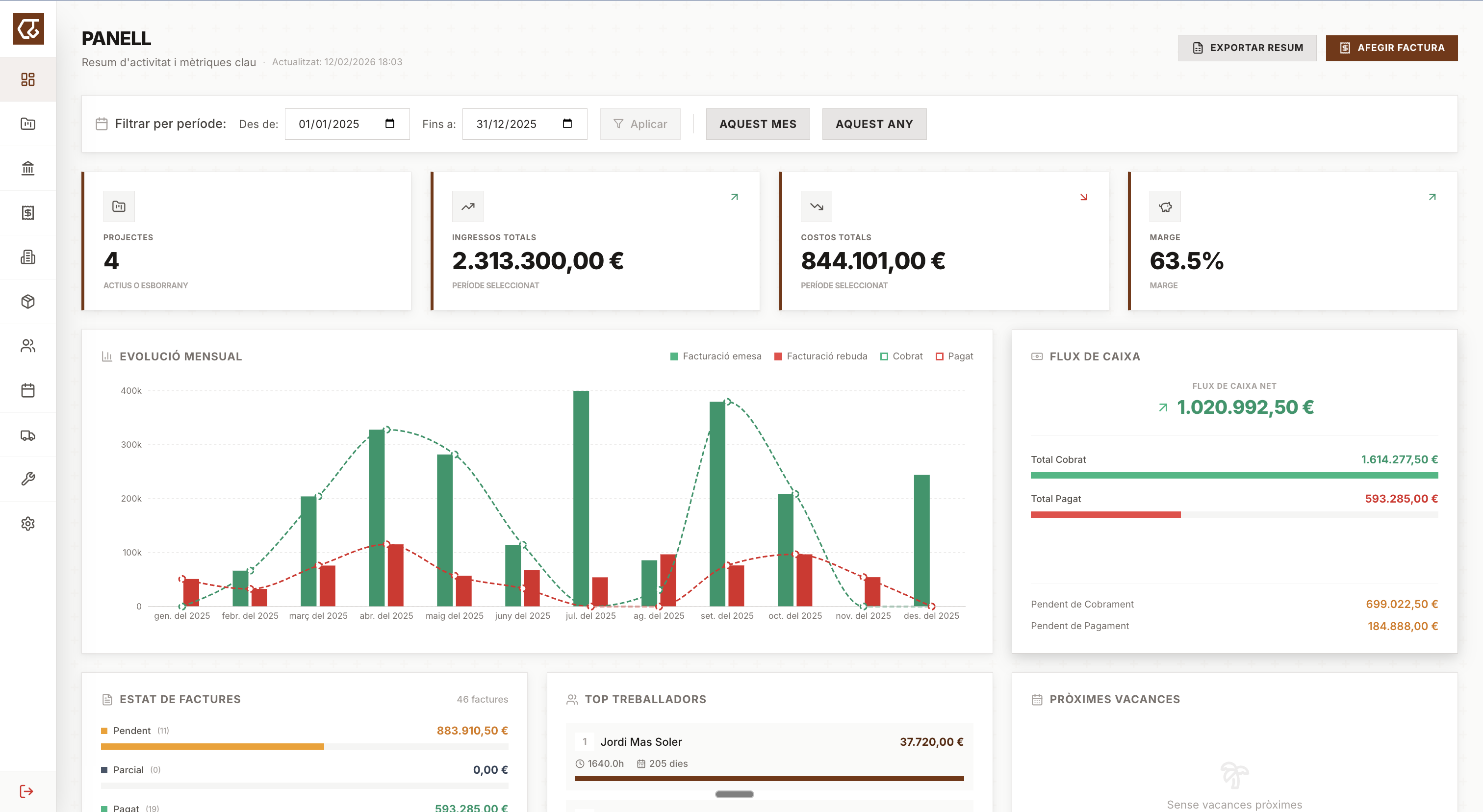Open the stacked documents icon in sidebar
This screenshot has height=812, width=1483.
point(27,256)
